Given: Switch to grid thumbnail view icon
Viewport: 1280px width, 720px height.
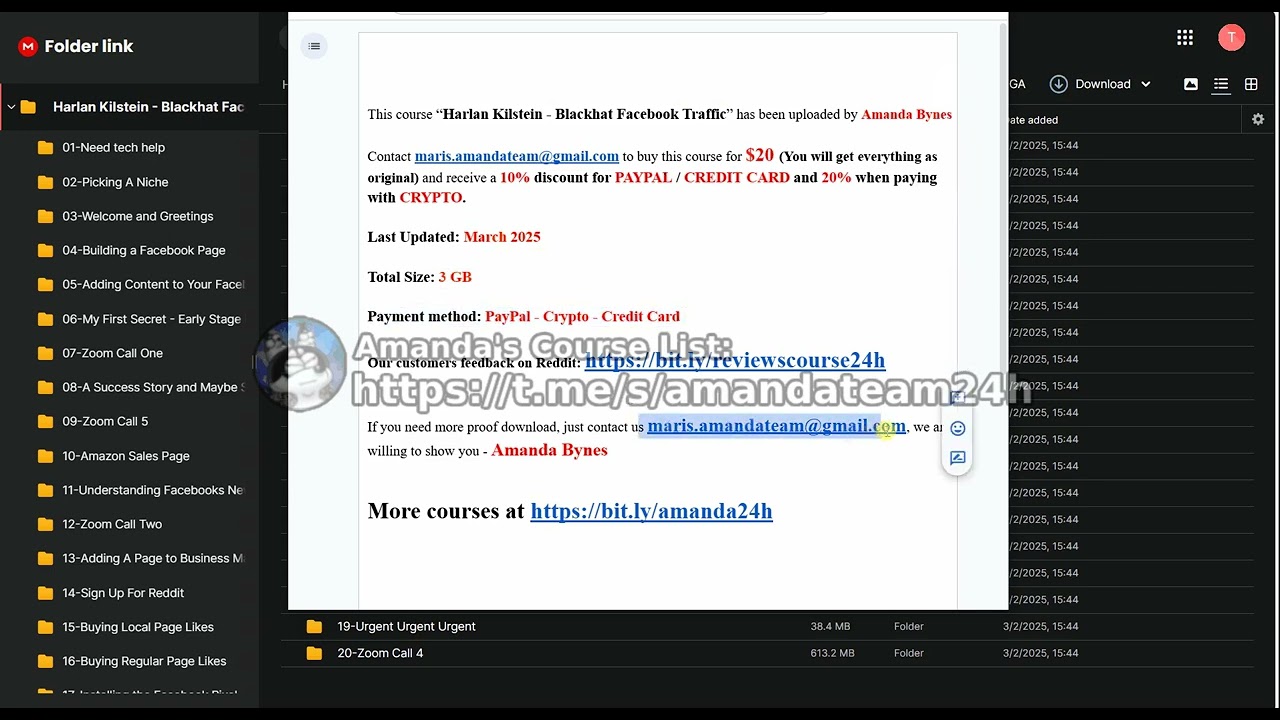Looking at the screenshot, I should click(1251, 85).
